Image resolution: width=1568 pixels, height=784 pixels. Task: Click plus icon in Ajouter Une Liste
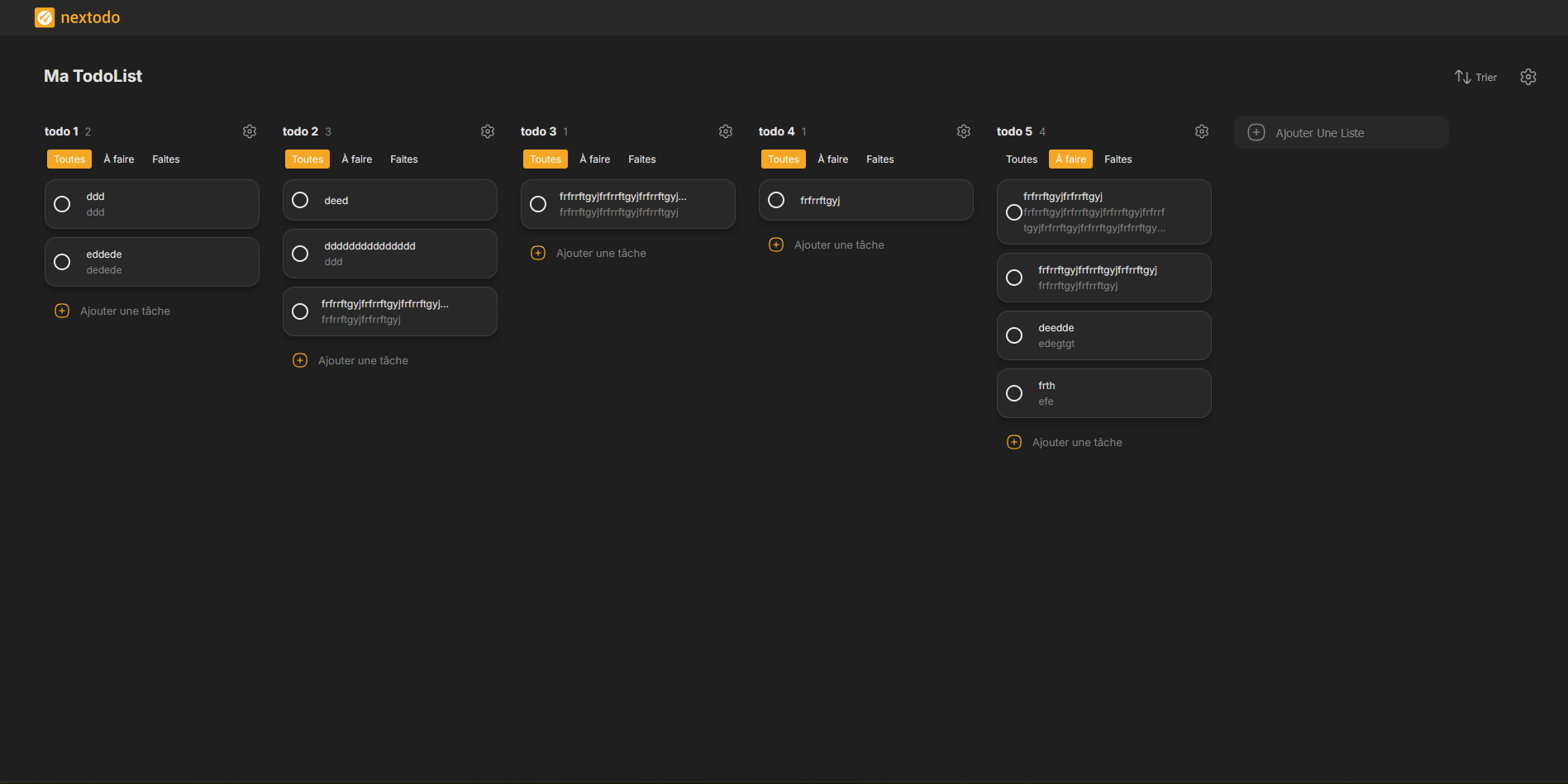(1256, 132)
